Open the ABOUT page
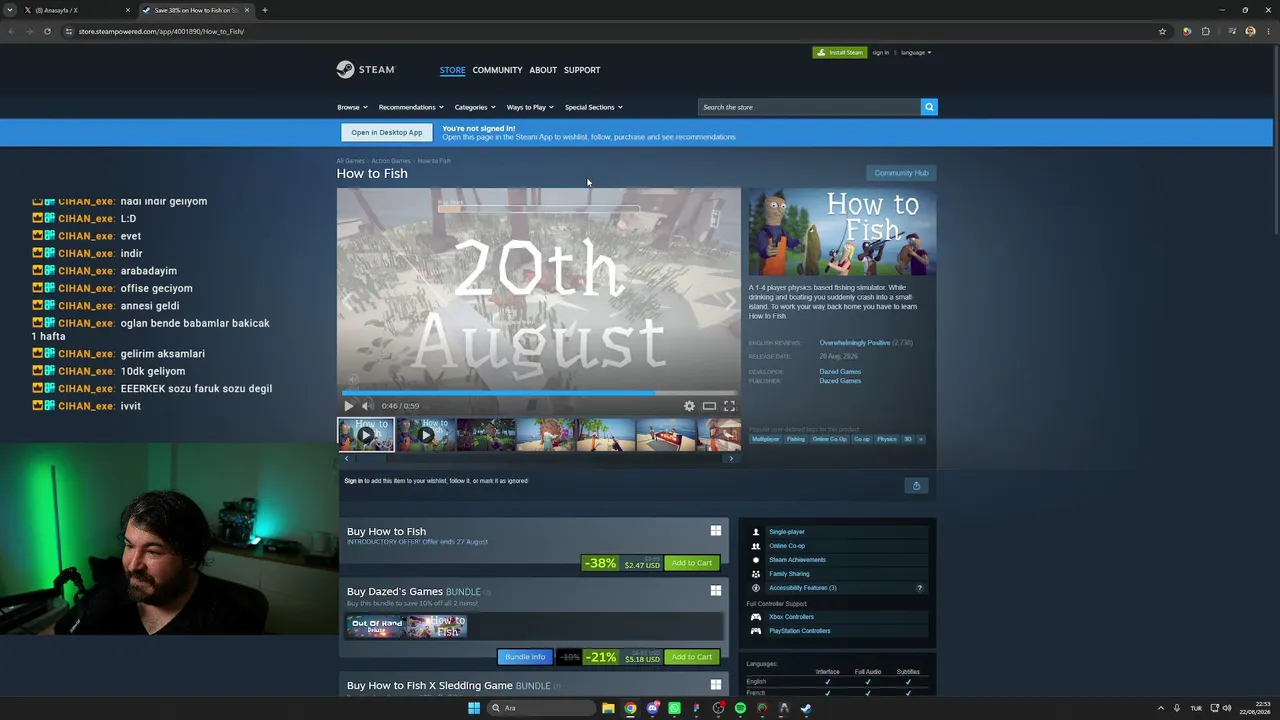 tap(543, 70)
